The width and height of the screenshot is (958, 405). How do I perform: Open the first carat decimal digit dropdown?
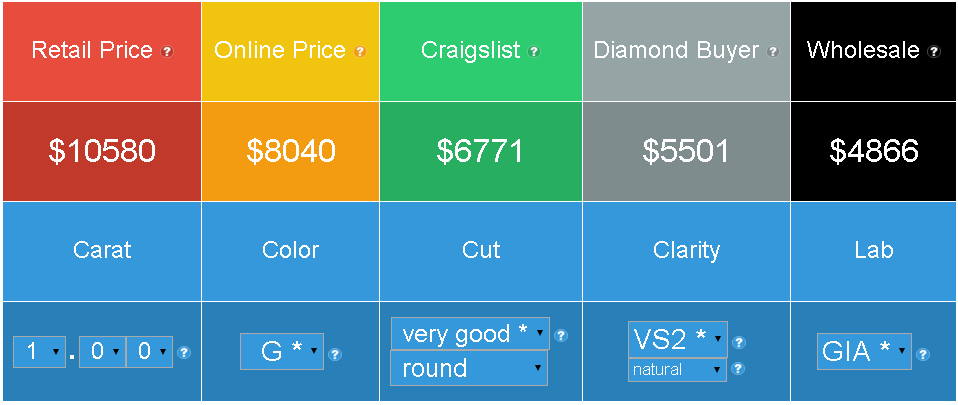click(x=102, y=352)
